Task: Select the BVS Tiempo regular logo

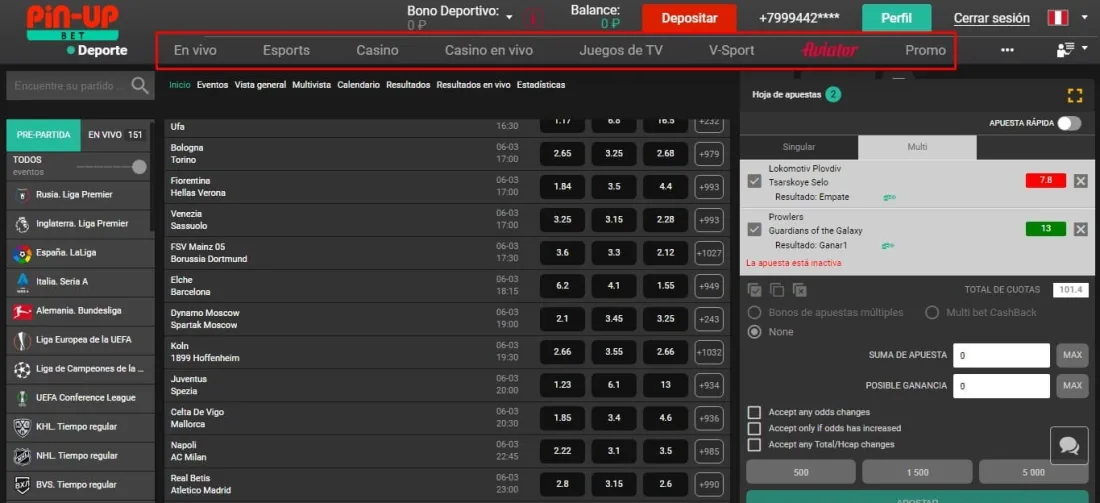Action: tap(22, 485)
